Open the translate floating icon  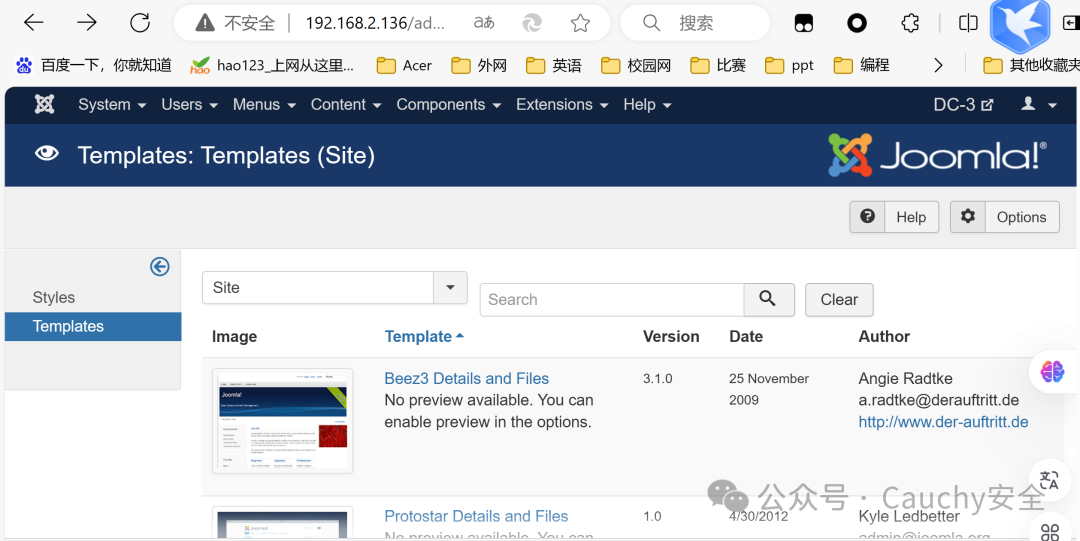point(1050,480)
